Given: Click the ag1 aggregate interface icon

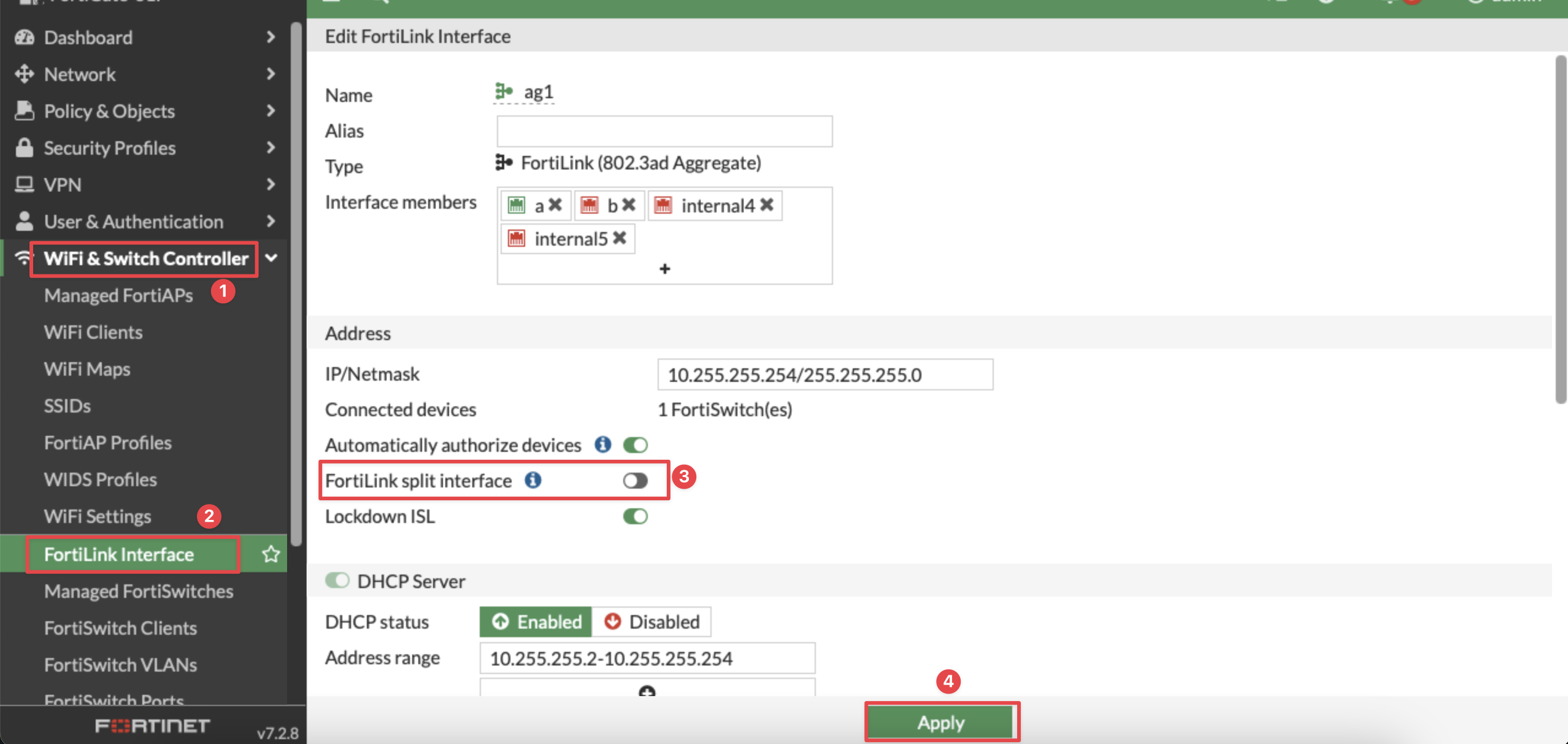Looking at the screenshot, I should pyautogui.click(x=504, y=91).
